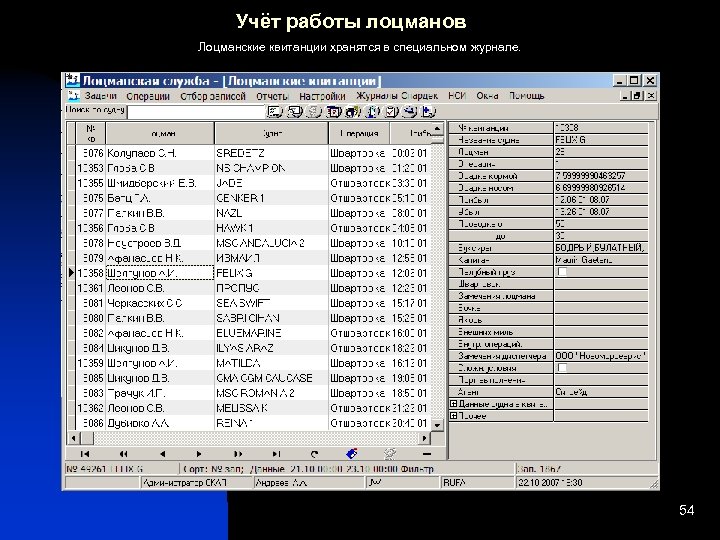Click in the Поиск по судну search field
The height and width of the screenshot is (540, 720).
click(196, 112)
